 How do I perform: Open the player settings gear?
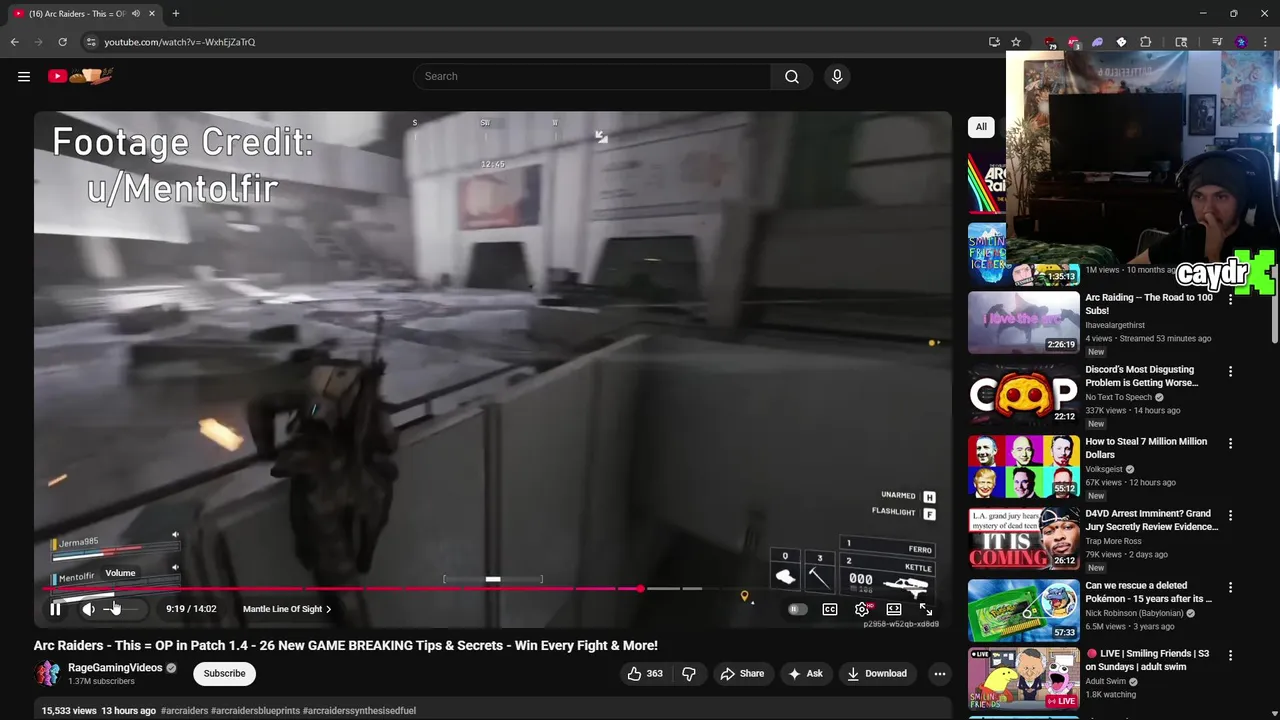[862, 609]
